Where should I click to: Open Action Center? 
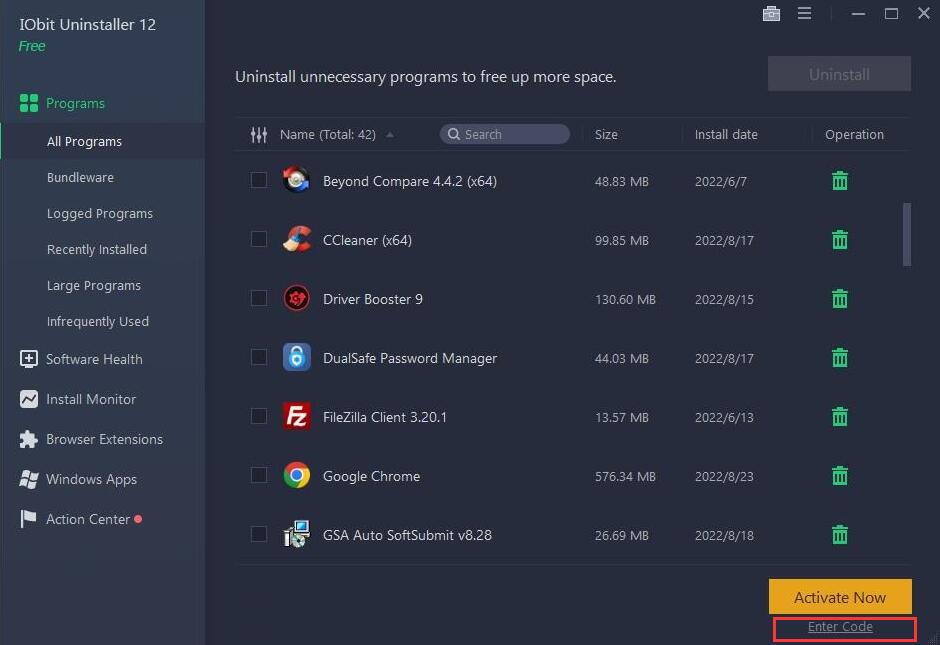click(88, 519)
